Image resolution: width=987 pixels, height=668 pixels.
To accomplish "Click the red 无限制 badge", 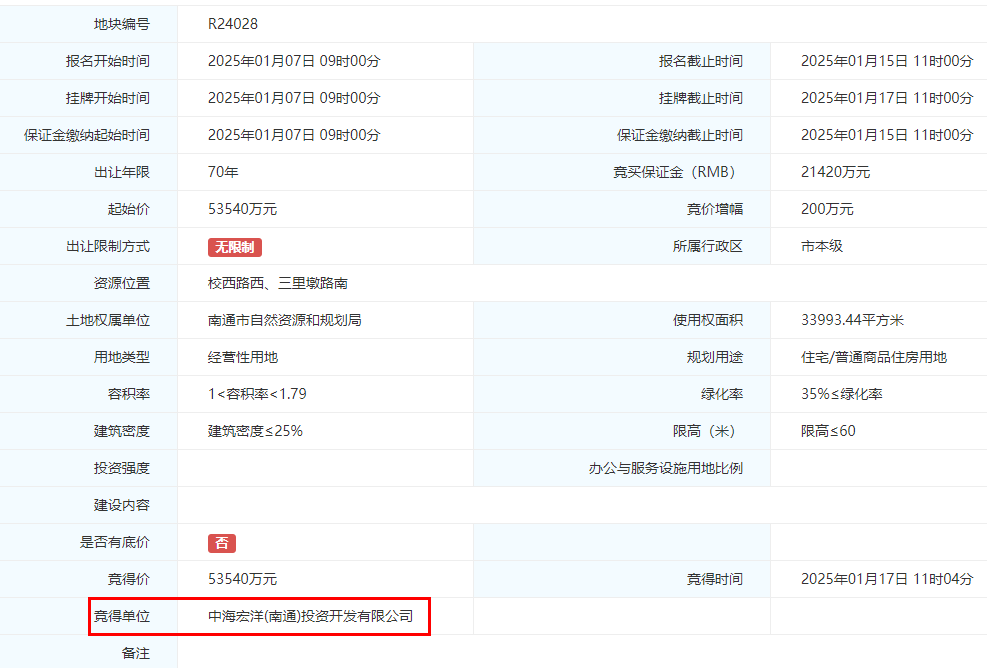I will coord(235,247).
